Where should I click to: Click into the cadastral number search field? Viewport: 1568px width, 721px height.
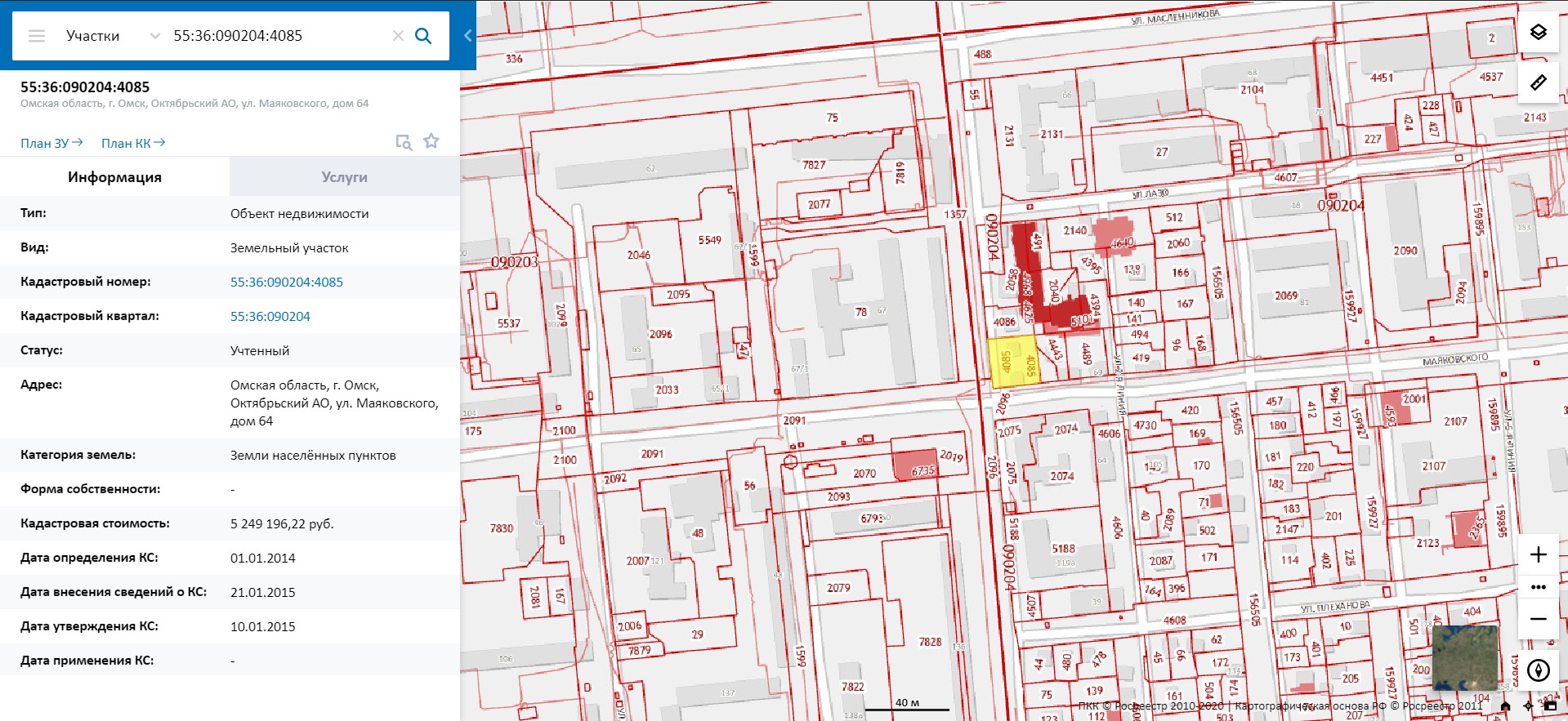pos(278,36)
